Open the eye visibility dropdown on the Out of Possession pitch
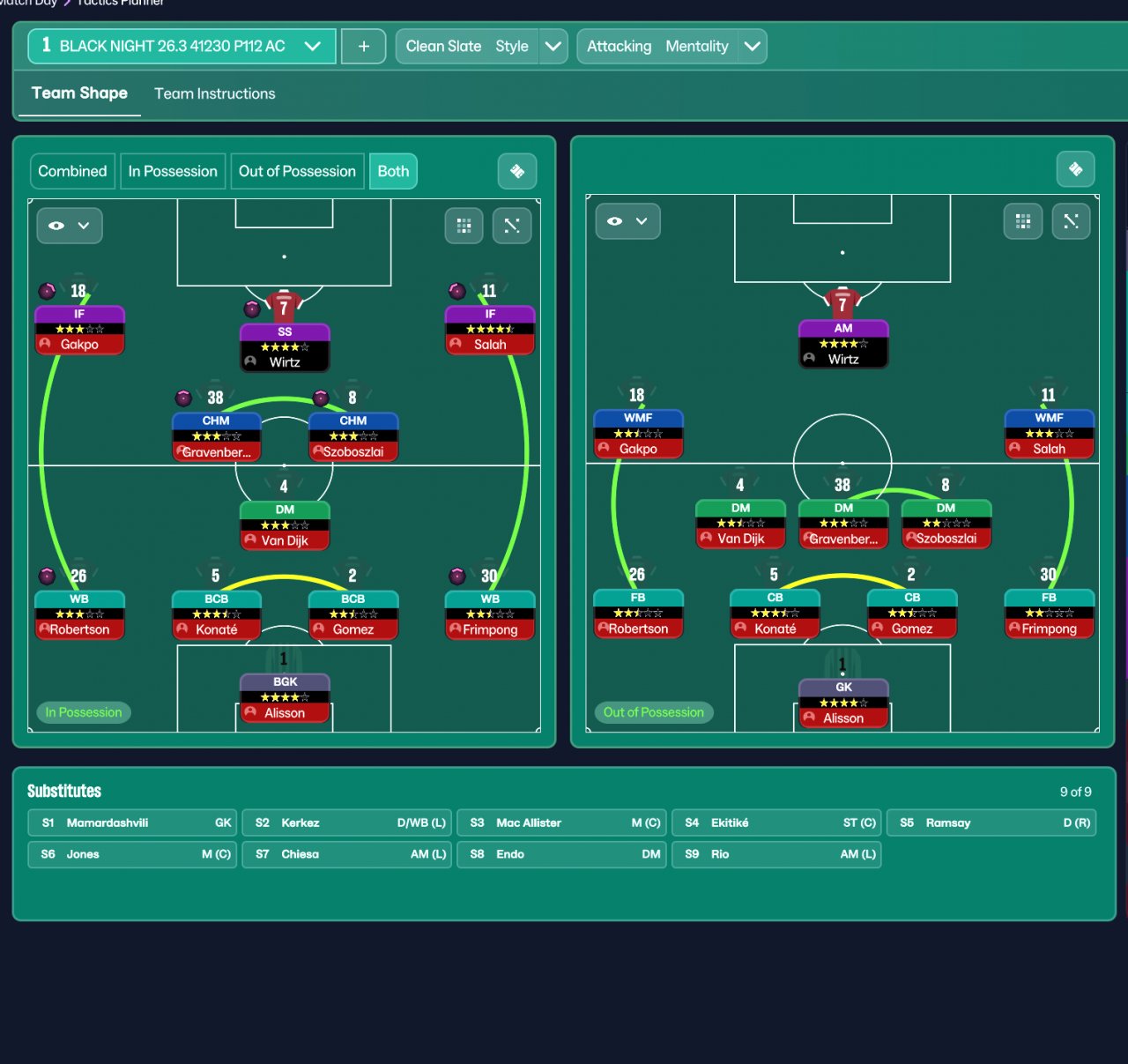1128x1064 pixels. [628, 221]
